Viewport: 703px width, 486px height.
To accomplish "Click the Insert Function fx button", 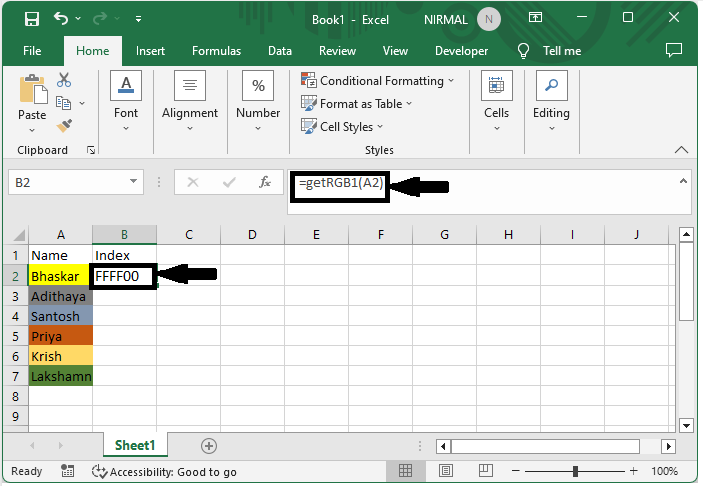I will pyautogui.click(x=265, y=182).
